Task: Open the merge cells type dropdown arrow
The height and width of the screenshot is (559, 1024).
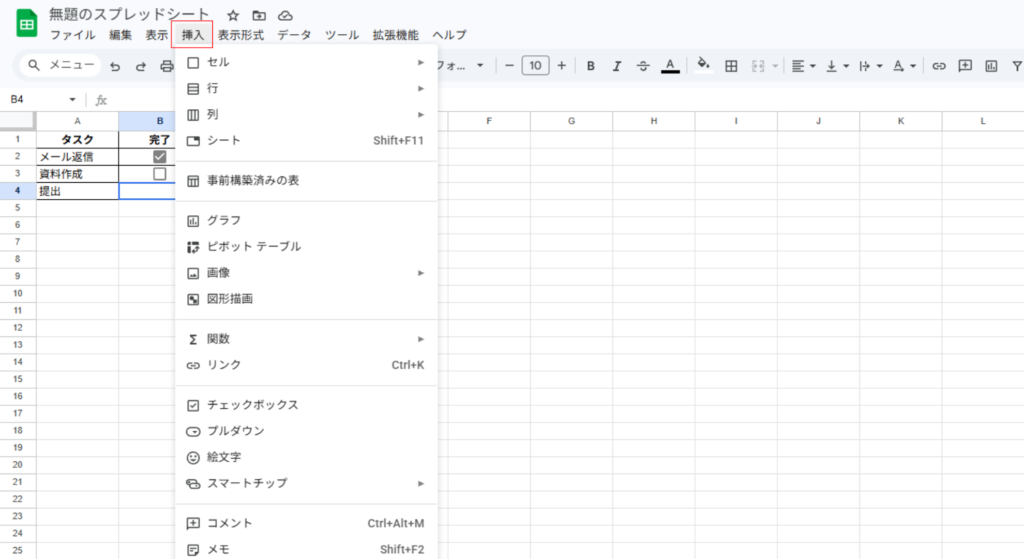Action: click(x=775, y=66)
